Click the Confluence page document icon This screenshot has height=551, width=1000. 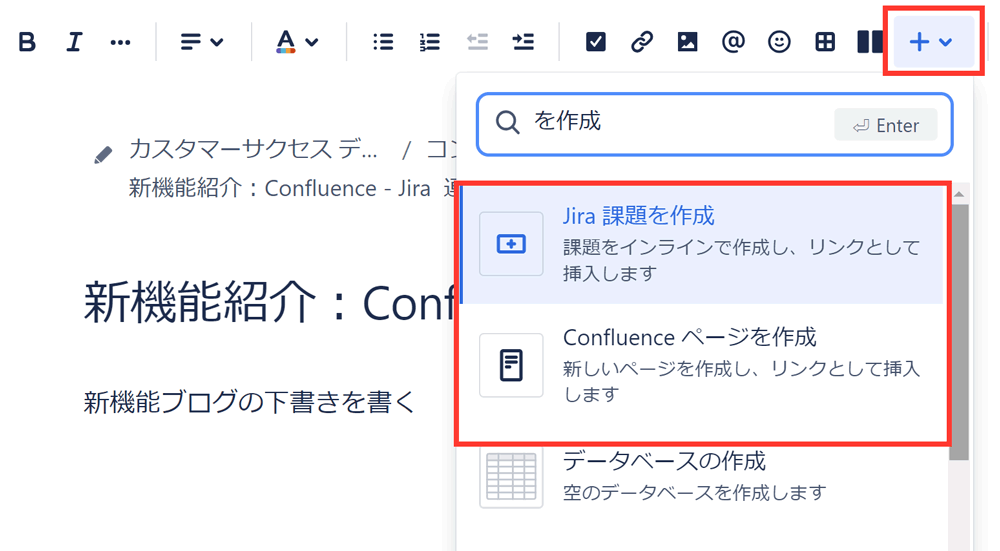(511, 365)
